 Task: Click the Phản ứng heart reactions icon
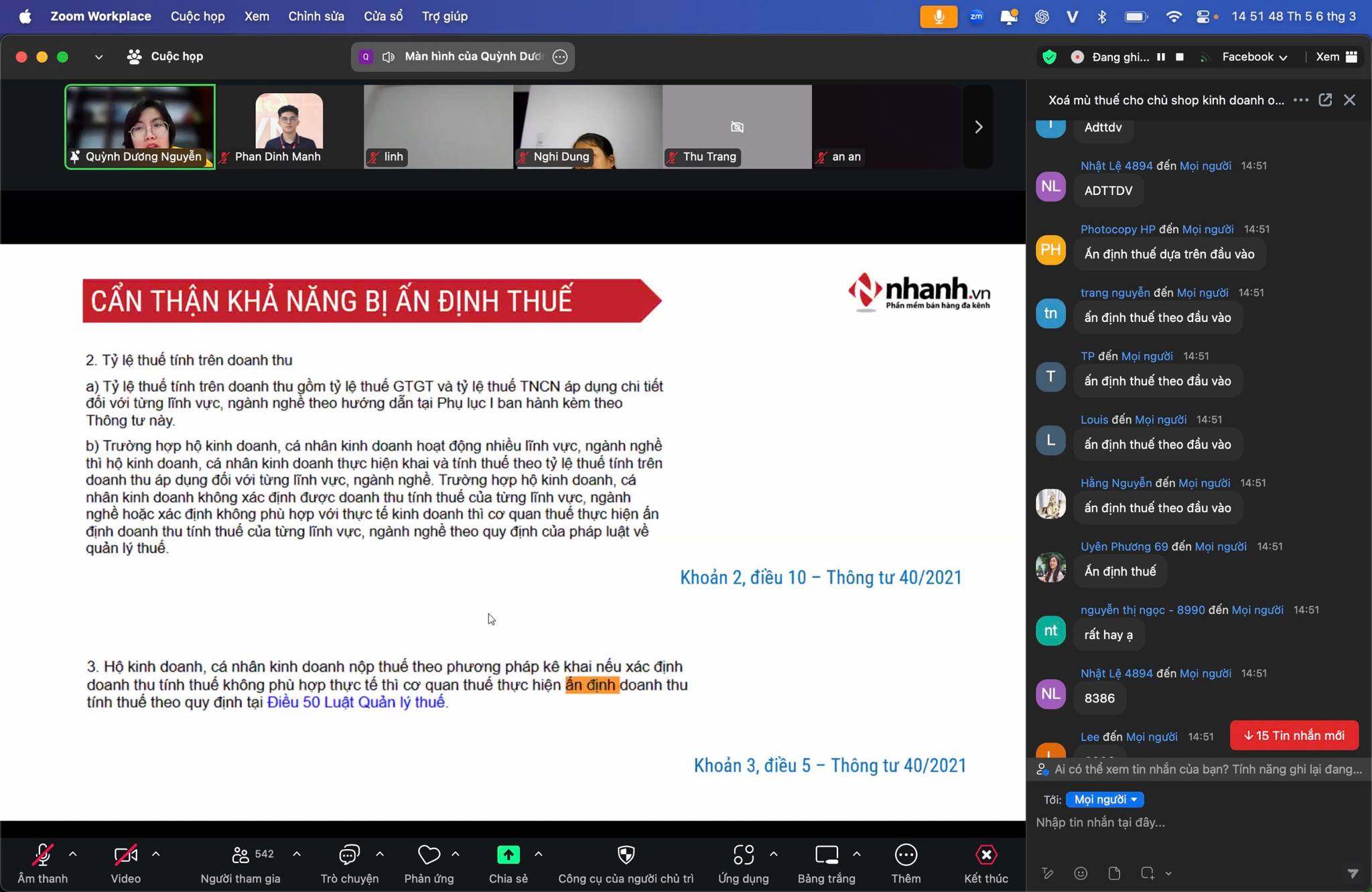click(x=429, y=855)
